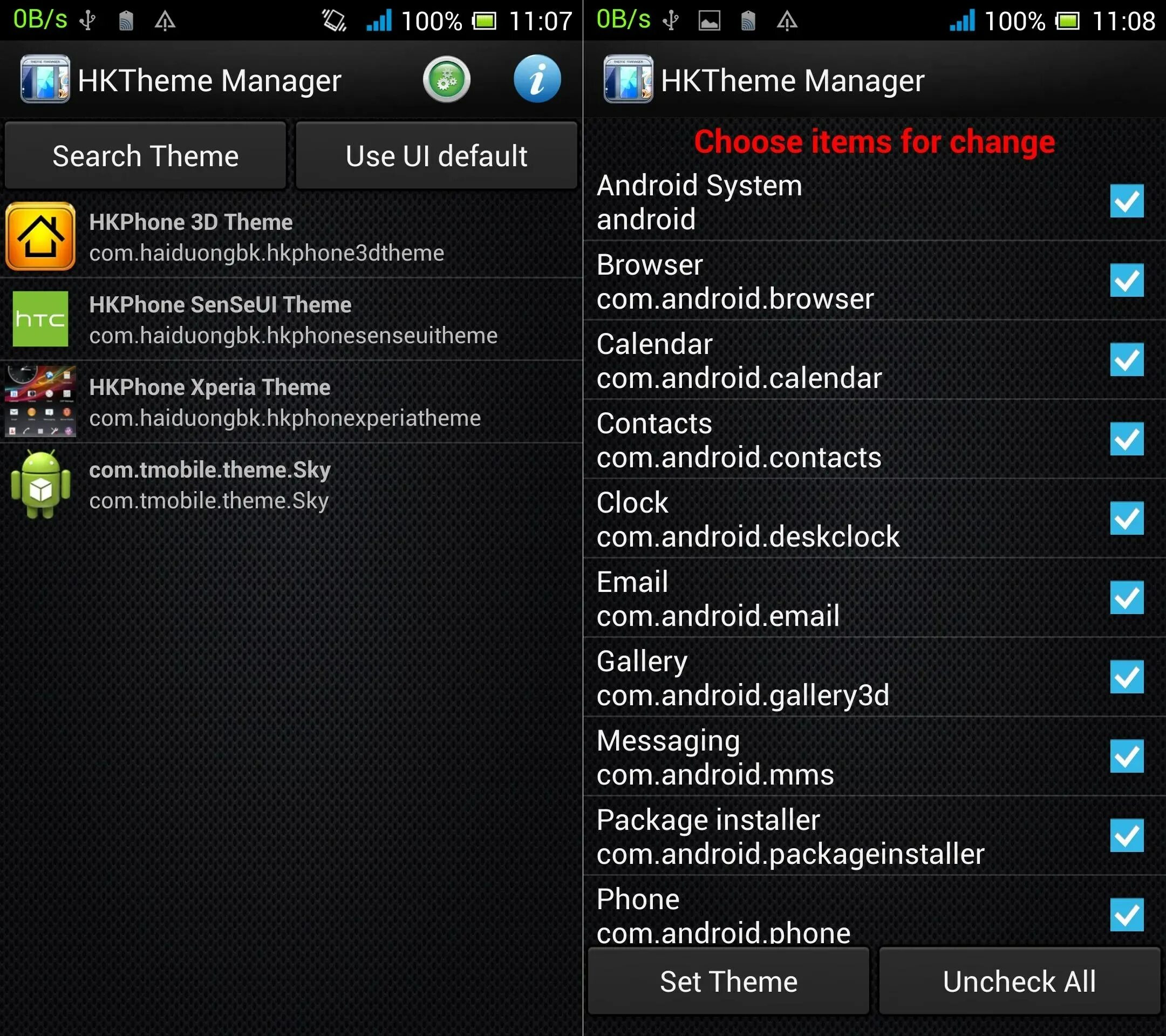Tap the green gear settings icon
1166x1036 pixels.
[x=446, y=79]
